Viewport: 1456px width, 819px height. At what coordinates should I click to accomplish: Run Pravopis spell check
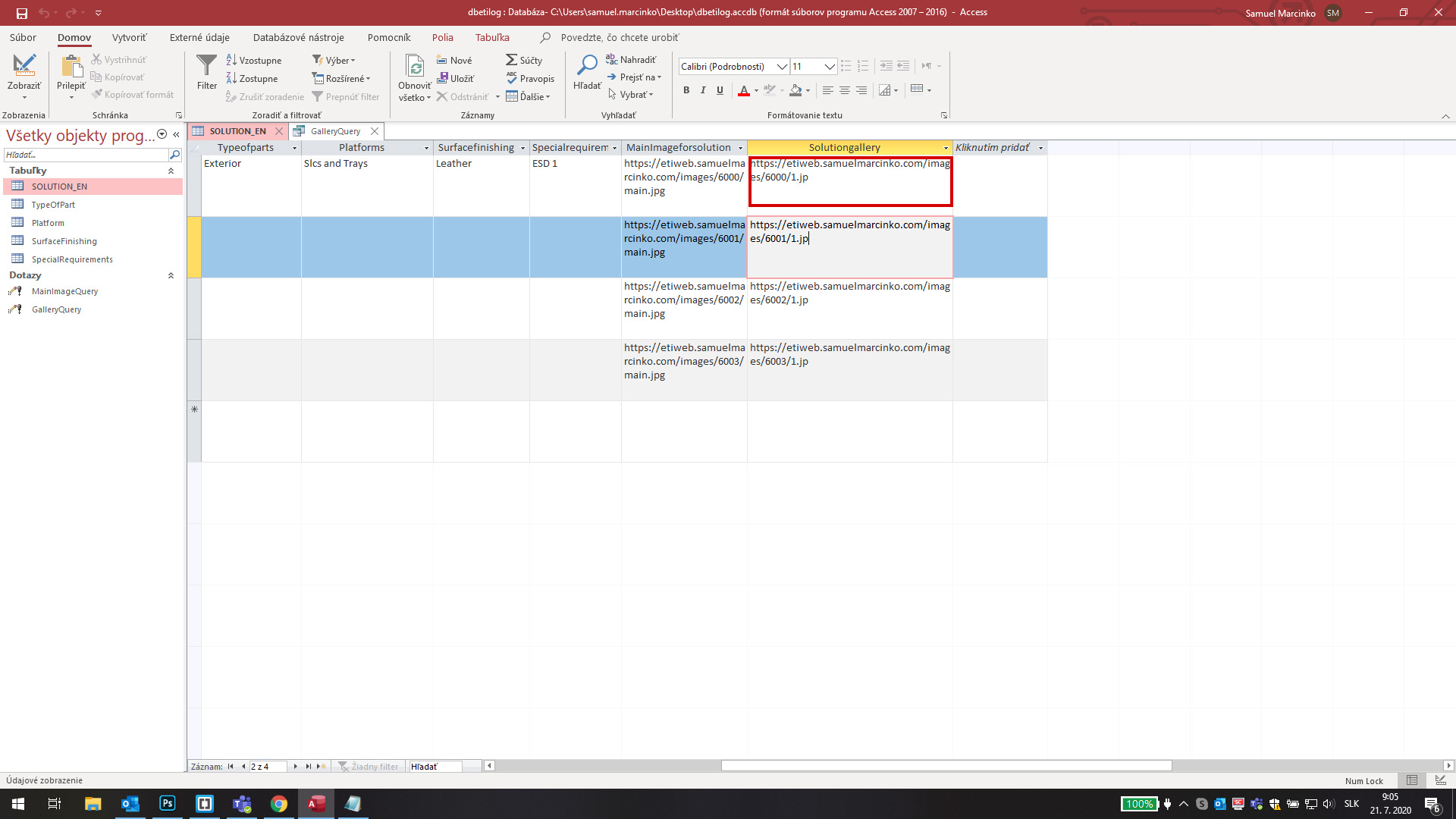pyautogui.click(x=530, y=78)
